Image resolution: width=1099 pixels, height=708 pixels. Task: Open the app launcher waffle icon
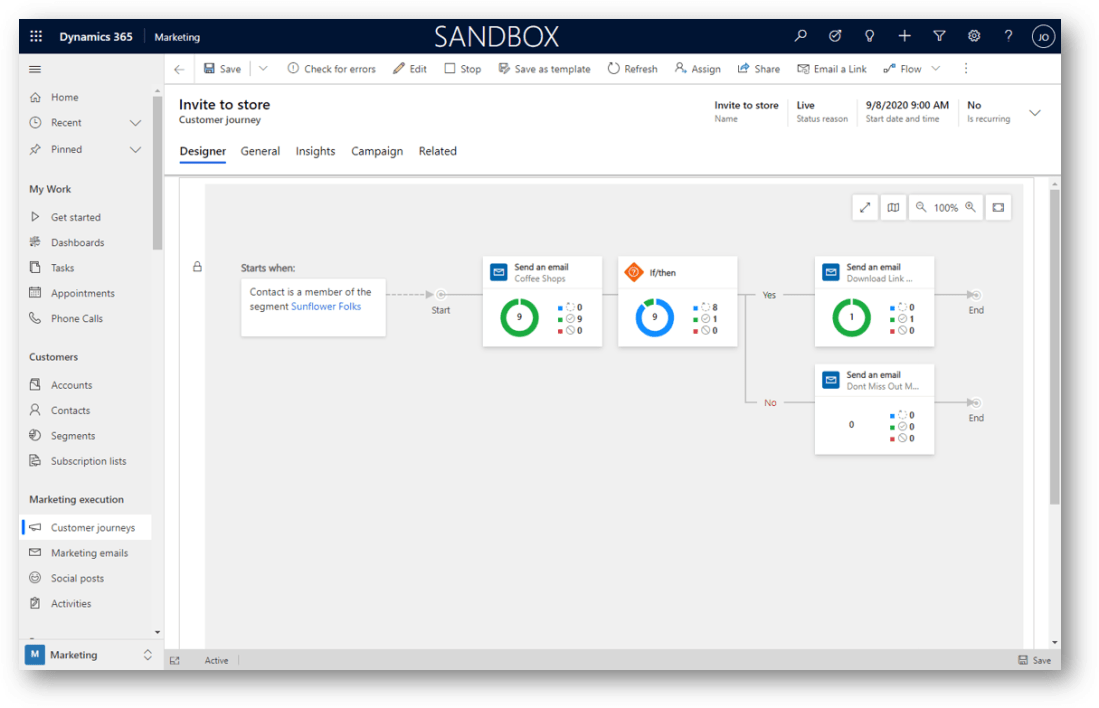(x=36, y=37)
